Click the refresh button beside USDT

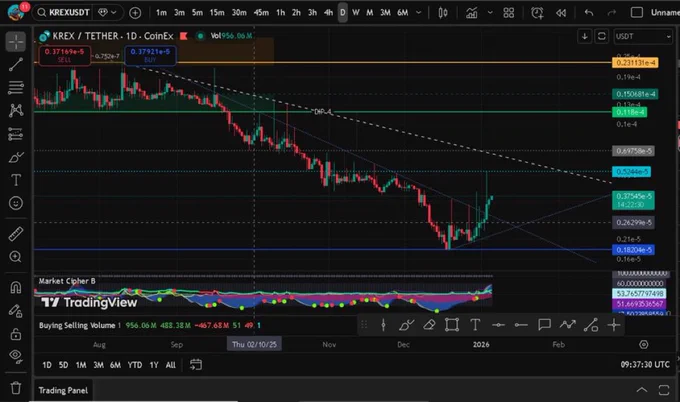602,36
